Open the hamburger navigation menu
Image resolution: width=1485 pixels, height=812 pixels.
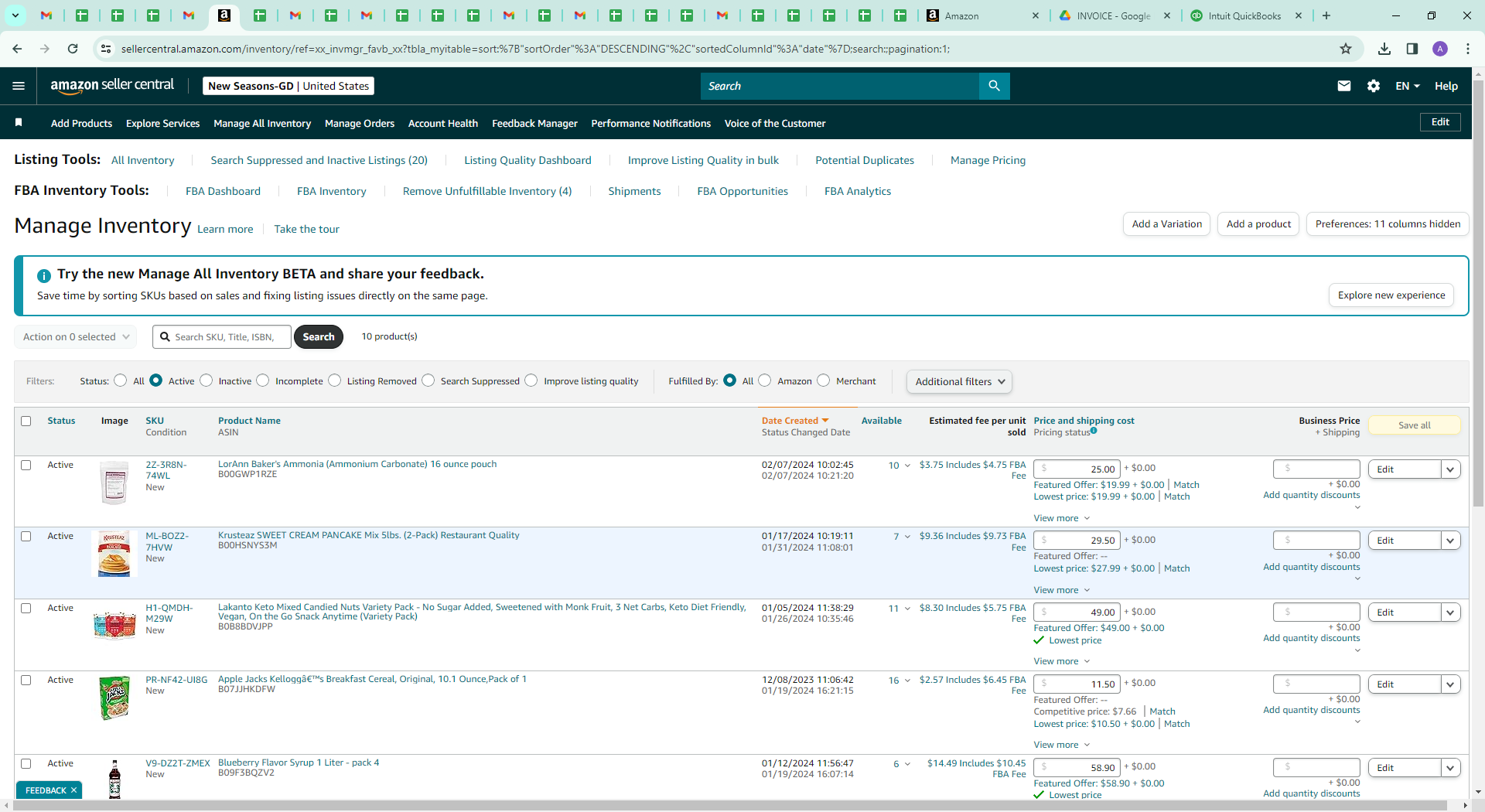19,86
